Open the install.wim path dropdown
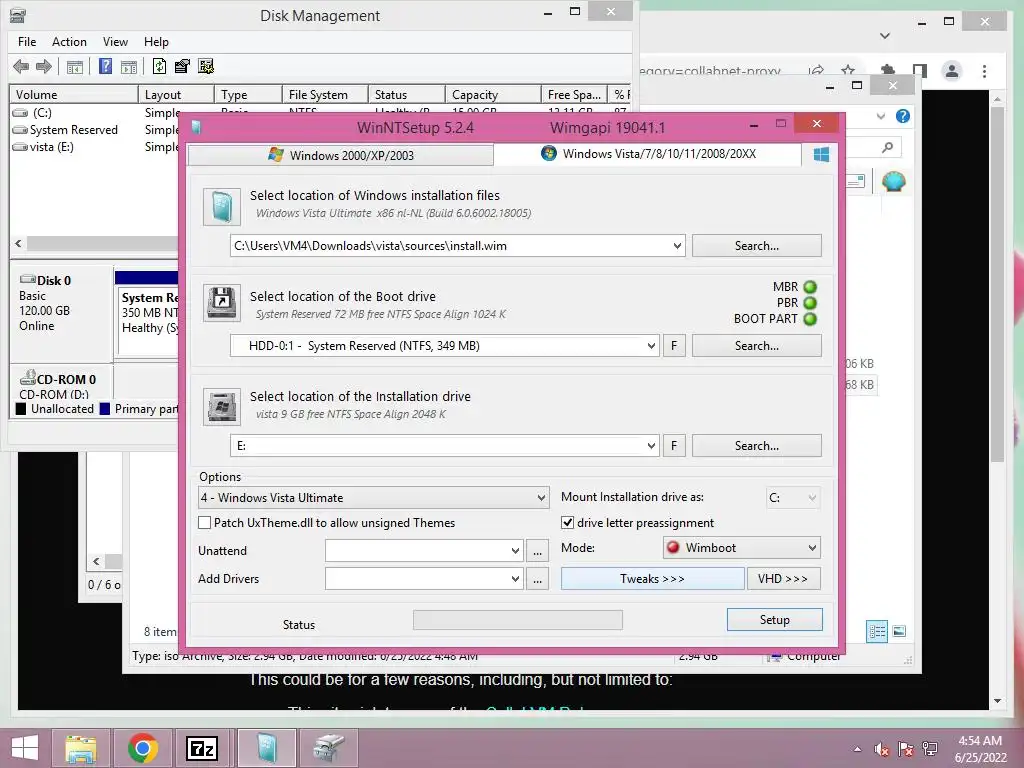 click(x=677, y=246)
